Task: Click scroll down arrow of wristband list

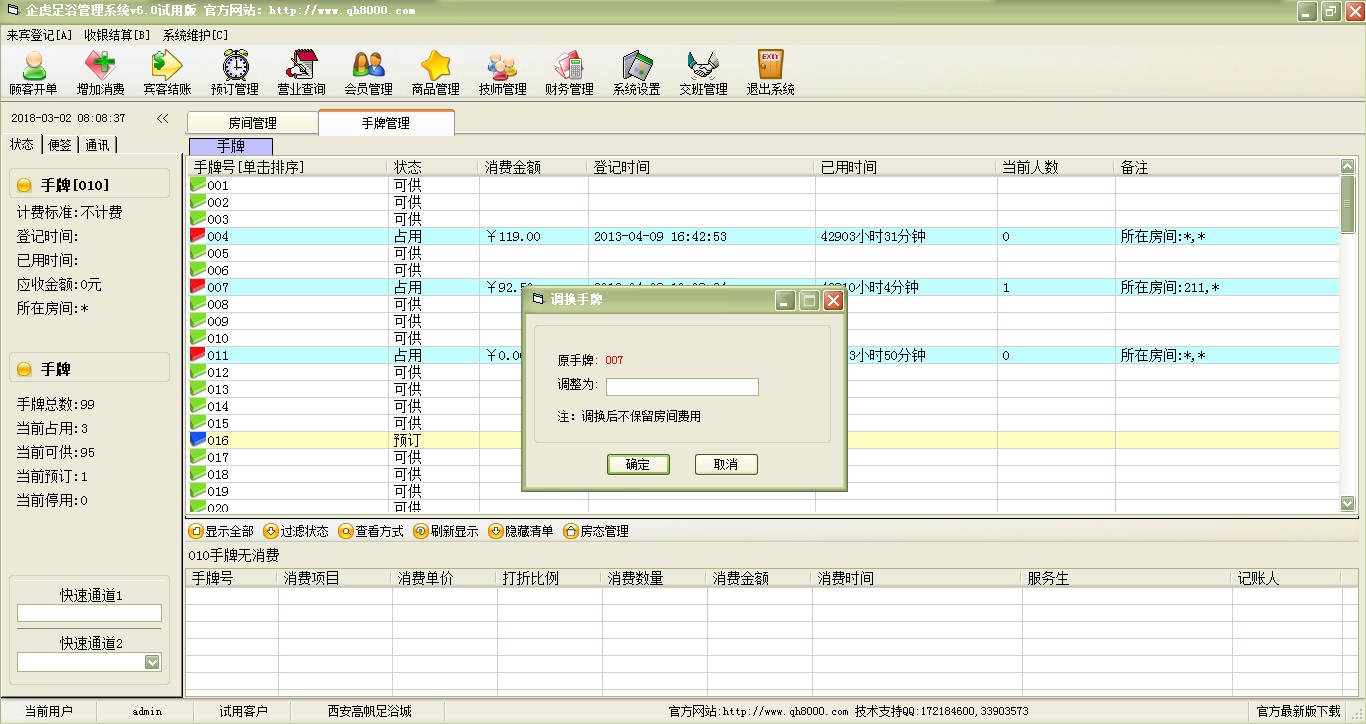Action: (x=1348, y=504)
